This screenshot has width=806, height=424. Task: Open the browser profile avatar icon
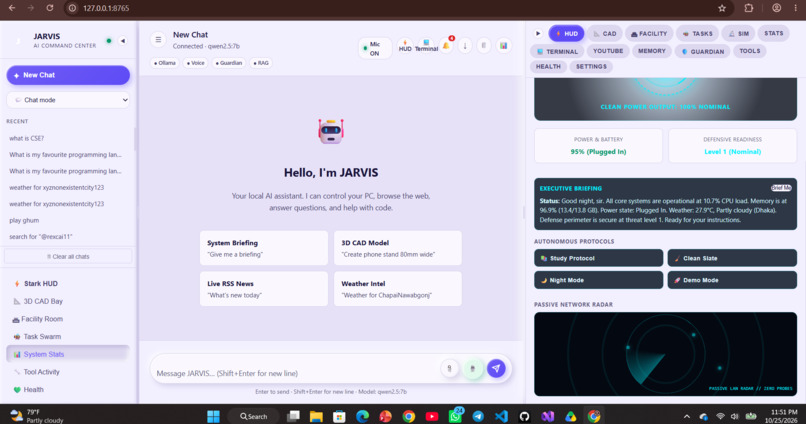777,8
